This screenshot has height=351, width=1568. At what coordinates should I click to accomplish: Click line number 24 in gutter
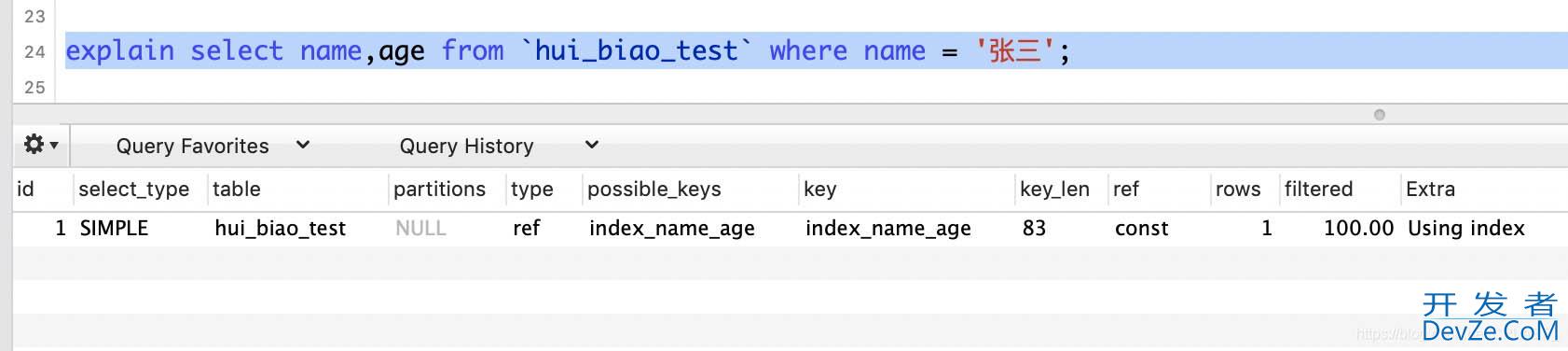[34, 51]
